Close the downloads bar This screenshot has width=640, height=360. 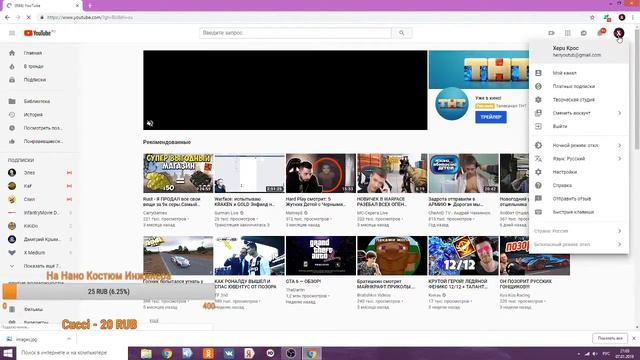[x=634, y=338]
